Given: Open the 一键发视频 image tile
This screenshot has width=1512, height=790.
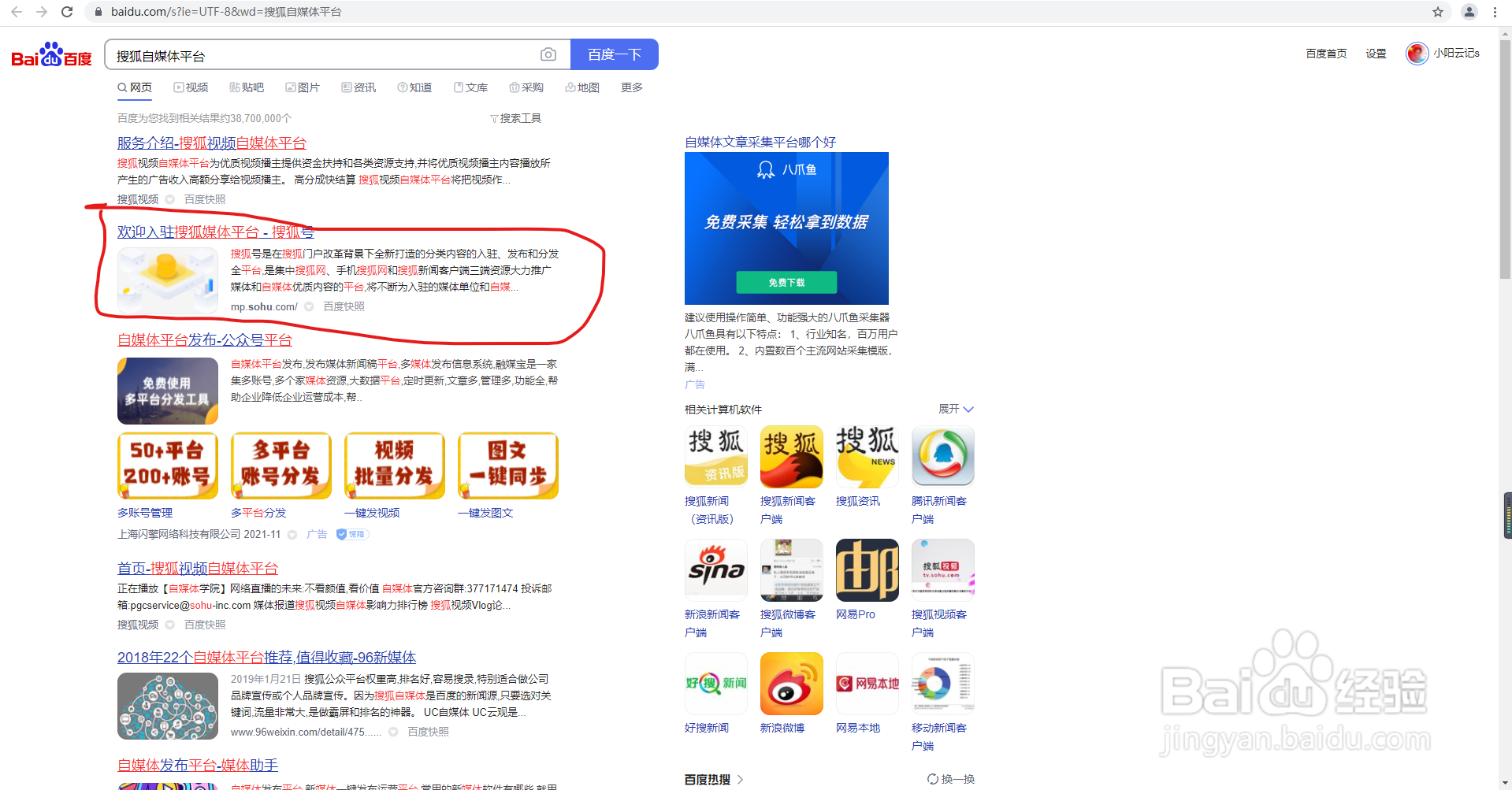Looking at the screenshot, I should [395, 465].
